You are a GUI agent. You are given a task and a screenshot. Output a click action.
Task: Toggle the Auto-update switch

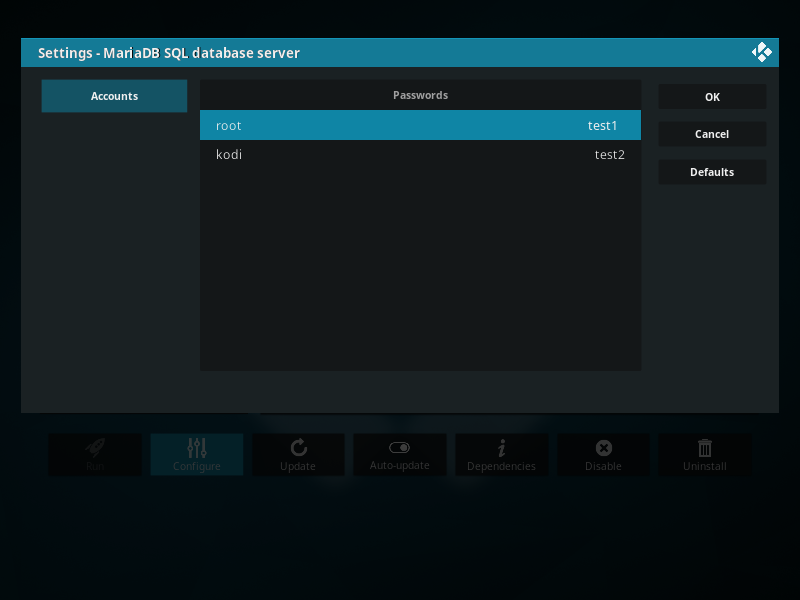(399, 448)
